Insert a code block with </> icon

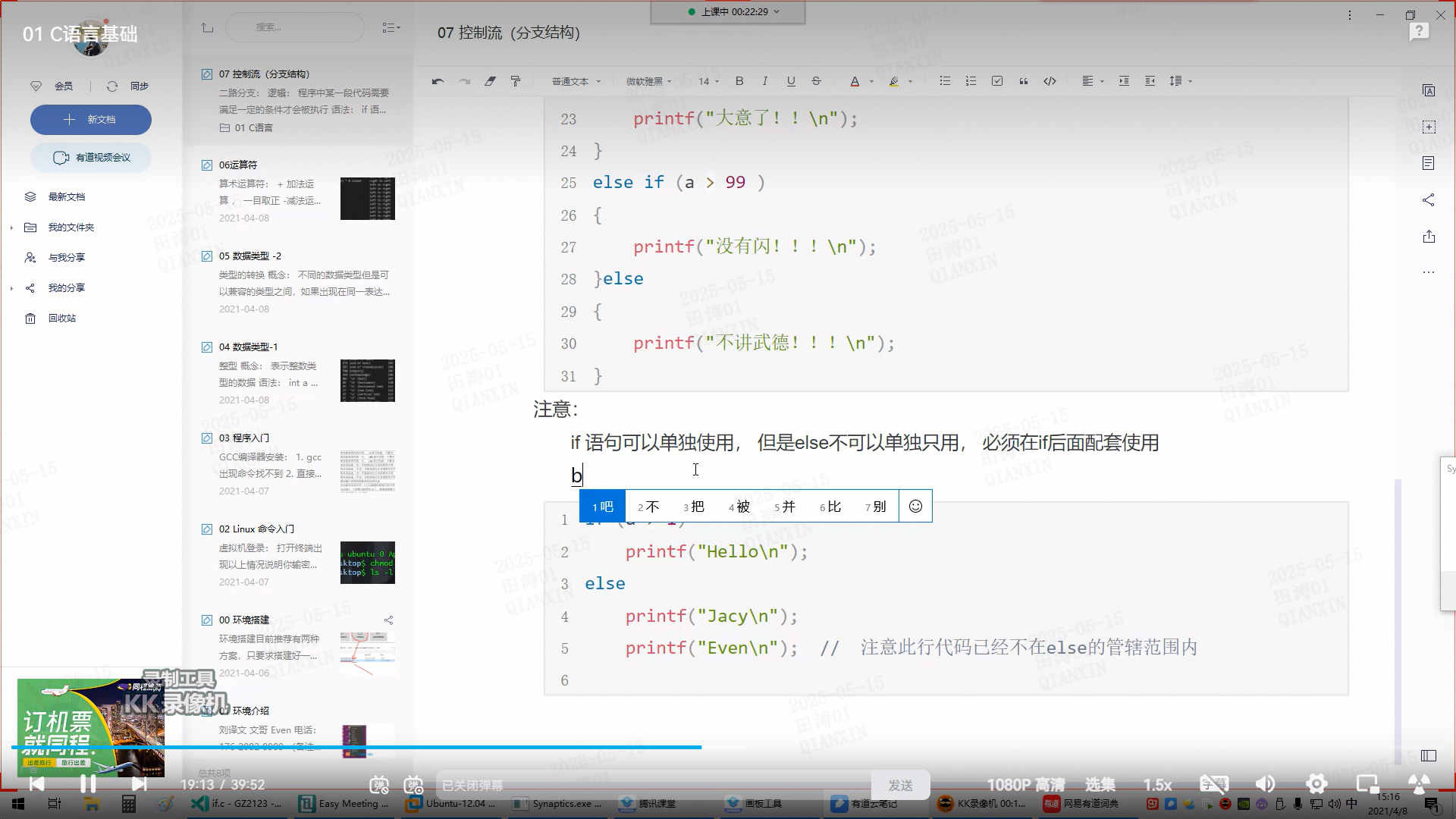[1050, 81]
